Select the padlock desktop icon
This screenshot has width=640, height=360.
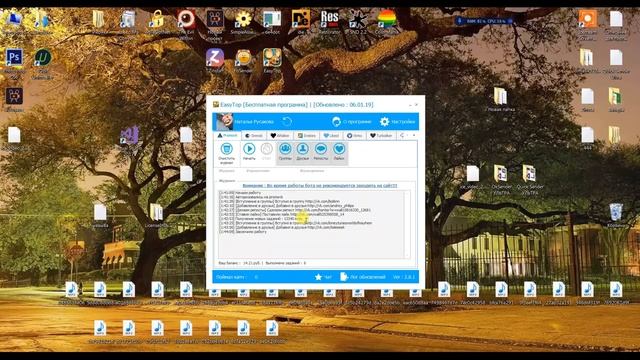[157, 20]
